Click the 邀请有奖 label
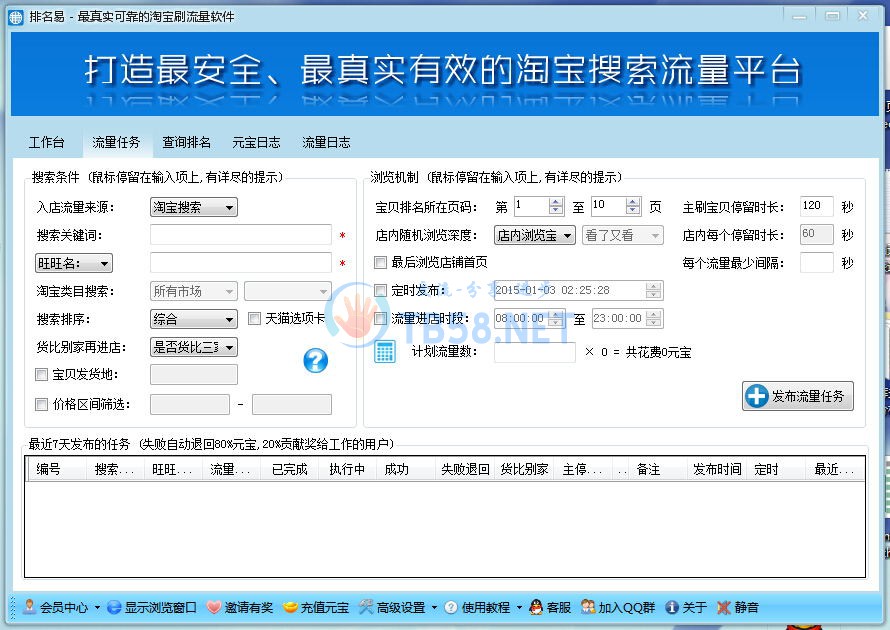This screenshot has height=630, width=890. [249, 608]
